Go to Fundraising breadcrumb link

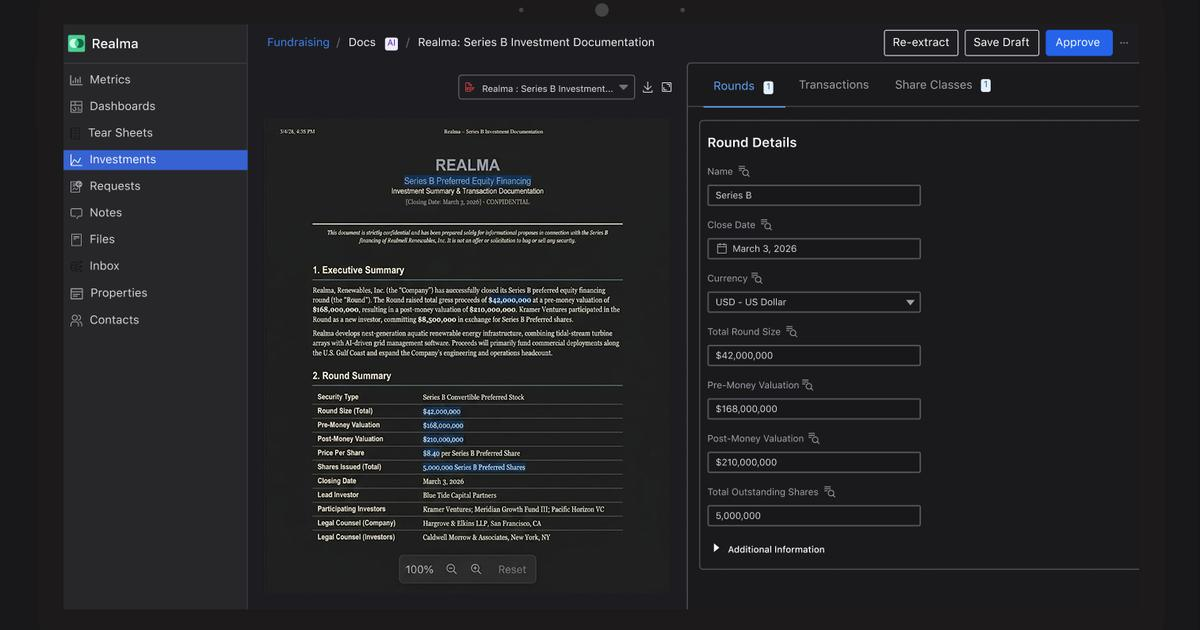(x=298, y=43)
